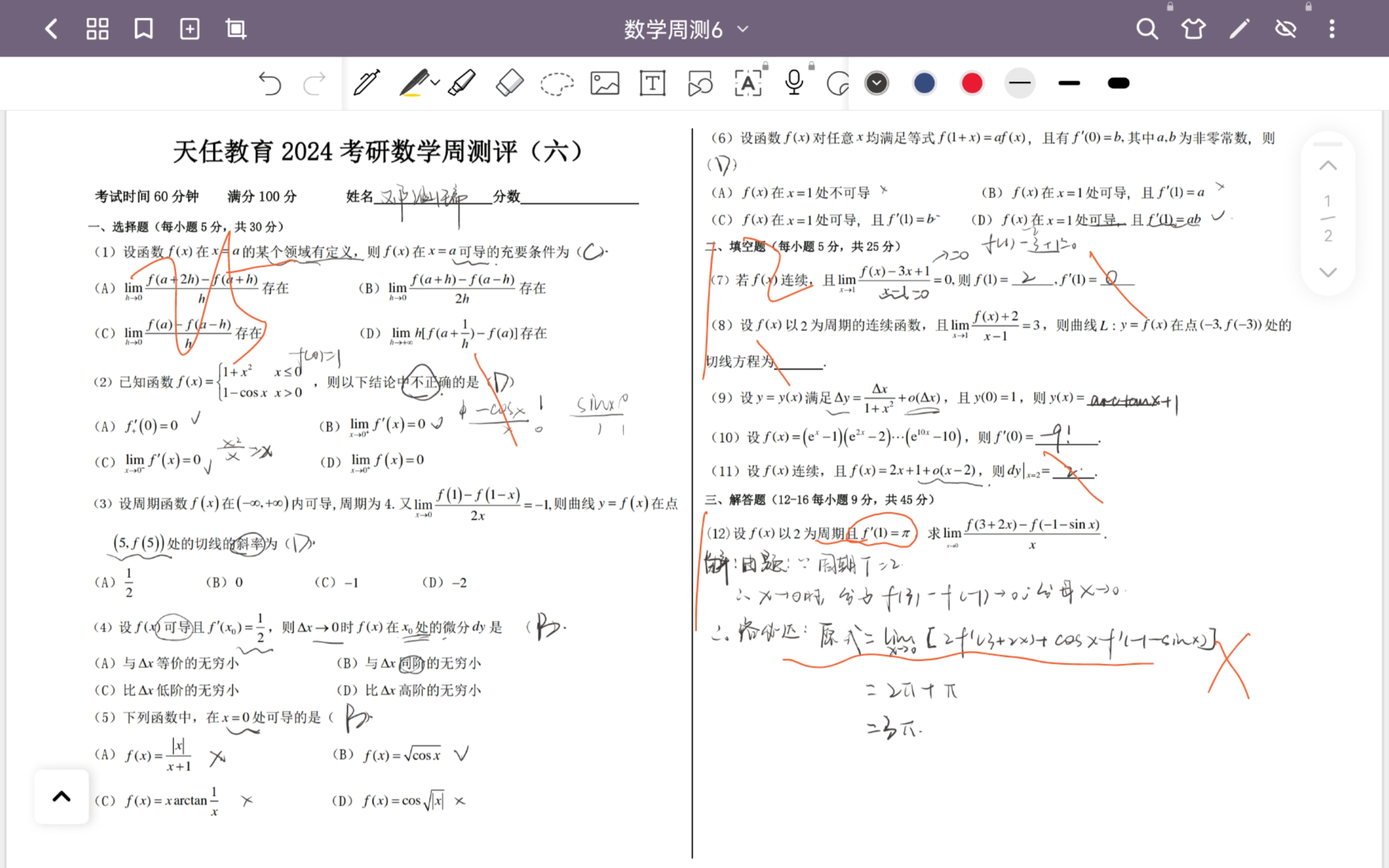Viewport: 1389px width, 868px height.
Task: Click option (D) 比Δx高阶的无穷小
Action: (409, 690)
